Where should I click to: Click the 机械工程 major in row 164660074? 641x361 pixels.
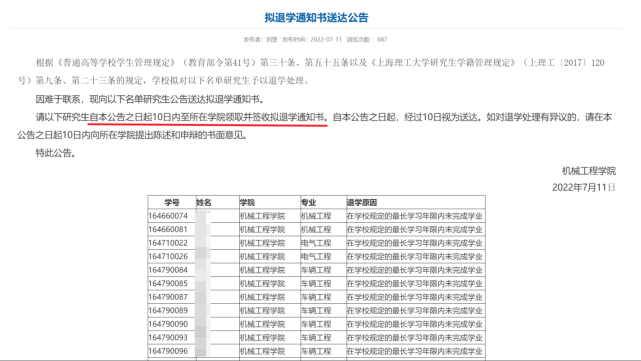[316, 216]
